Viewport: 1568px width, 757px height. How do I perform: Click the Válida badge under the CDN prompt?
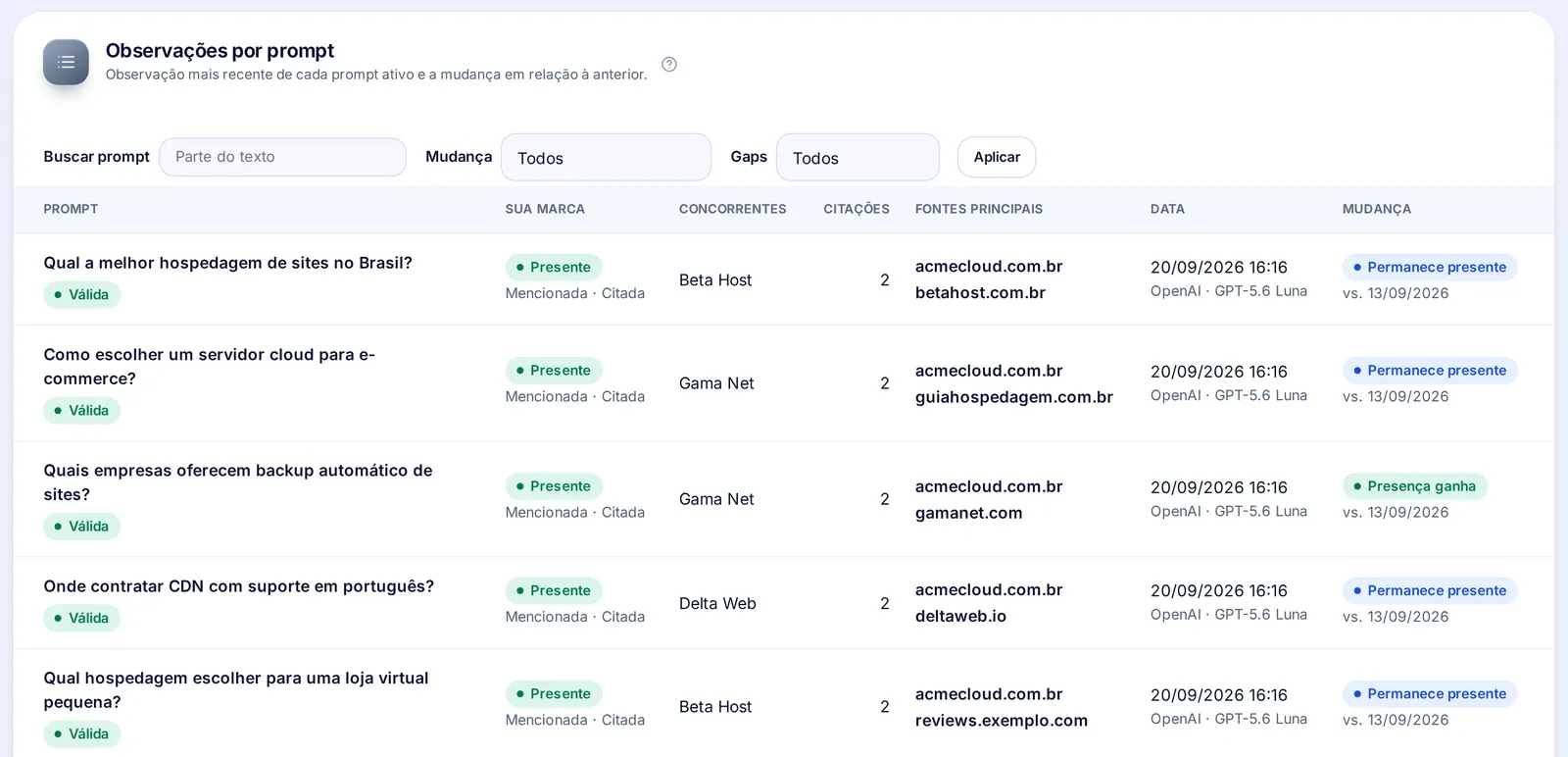81,618
